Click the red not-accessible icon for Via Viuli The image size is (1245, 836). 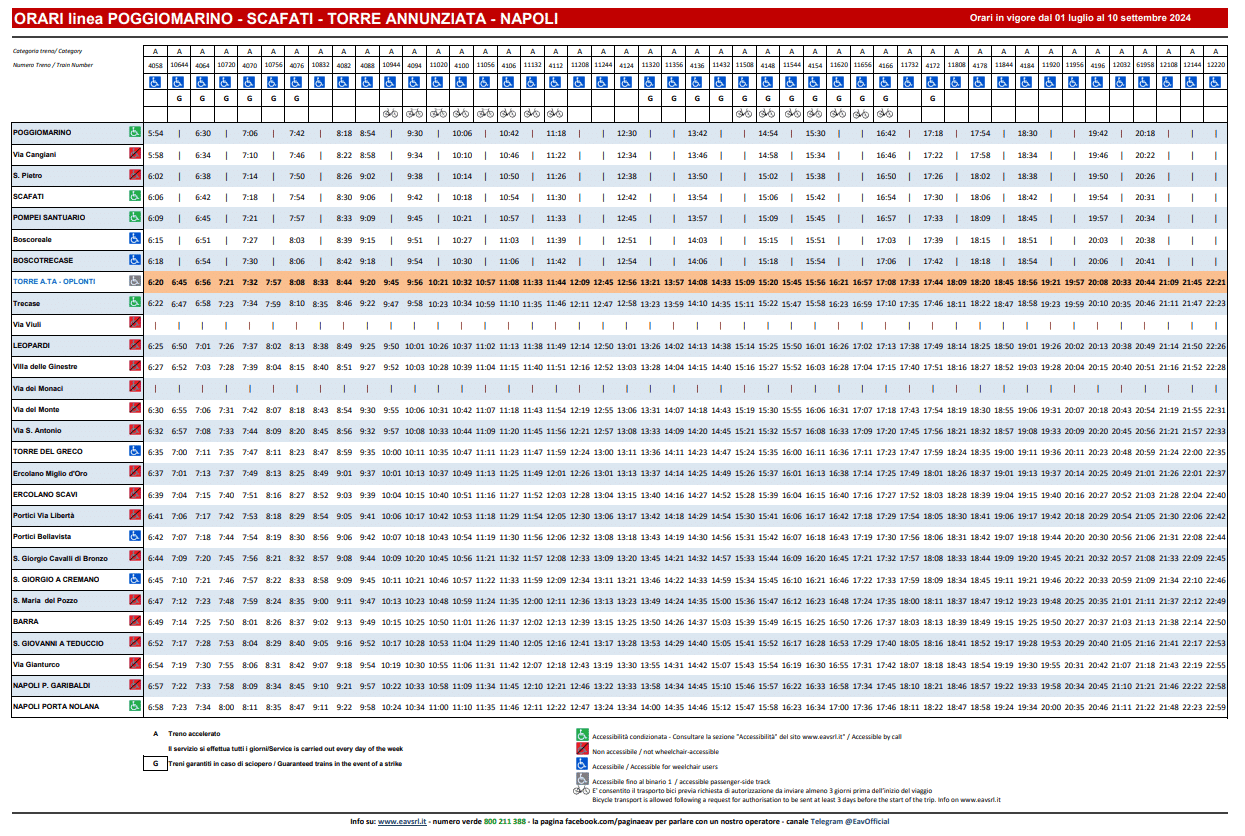click(134, 324)
